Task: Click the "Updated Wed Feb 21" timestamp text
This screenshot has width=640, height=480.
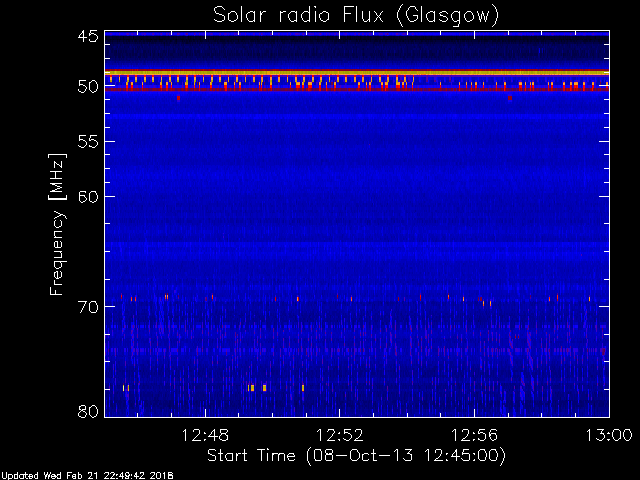Action: click(87, 476)
